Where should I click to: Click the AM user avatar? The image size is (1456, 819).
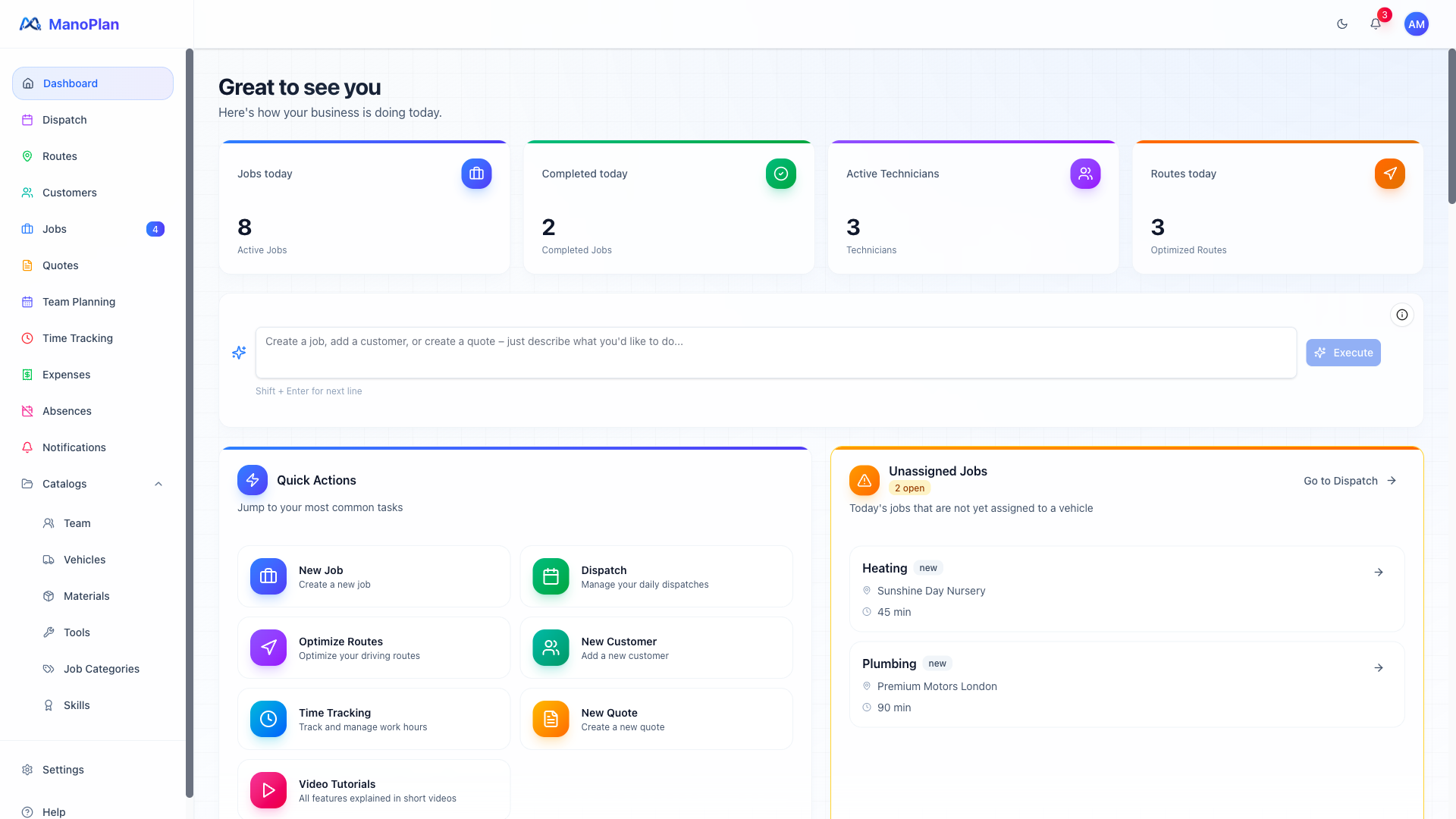click(1416, 24)
